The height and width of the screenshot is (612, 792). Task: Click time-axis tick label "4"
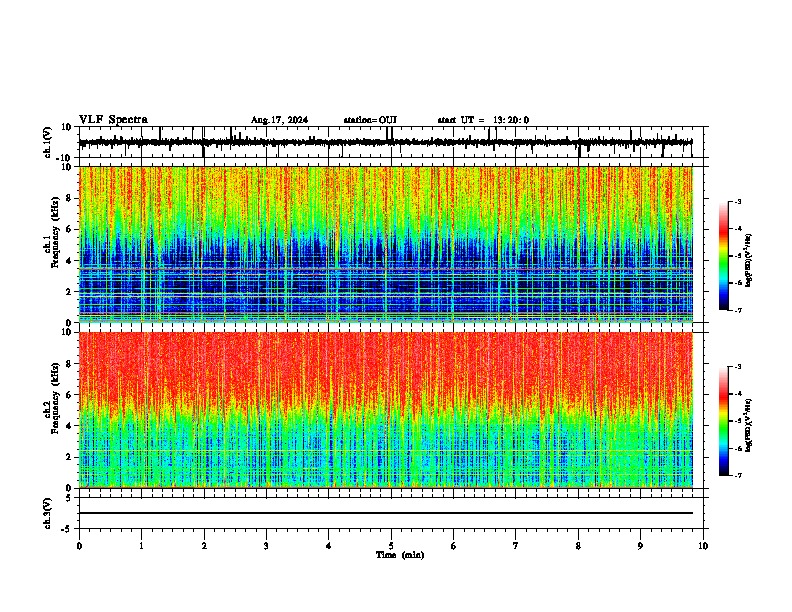(x=329, y=546)
